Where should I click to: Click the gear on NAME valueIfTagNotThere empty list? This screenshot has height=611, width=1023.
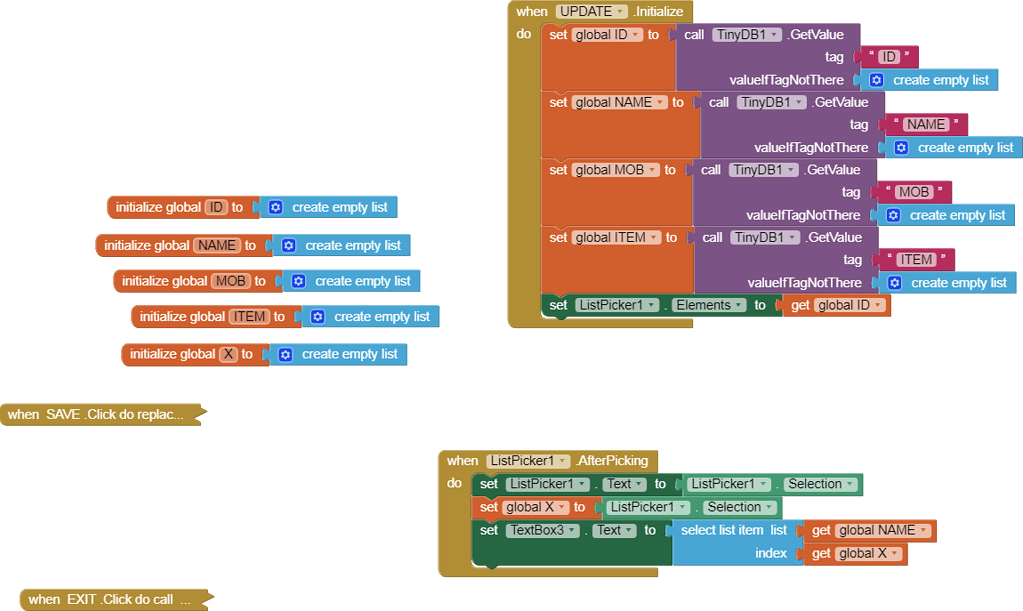(x=903, y=146)
